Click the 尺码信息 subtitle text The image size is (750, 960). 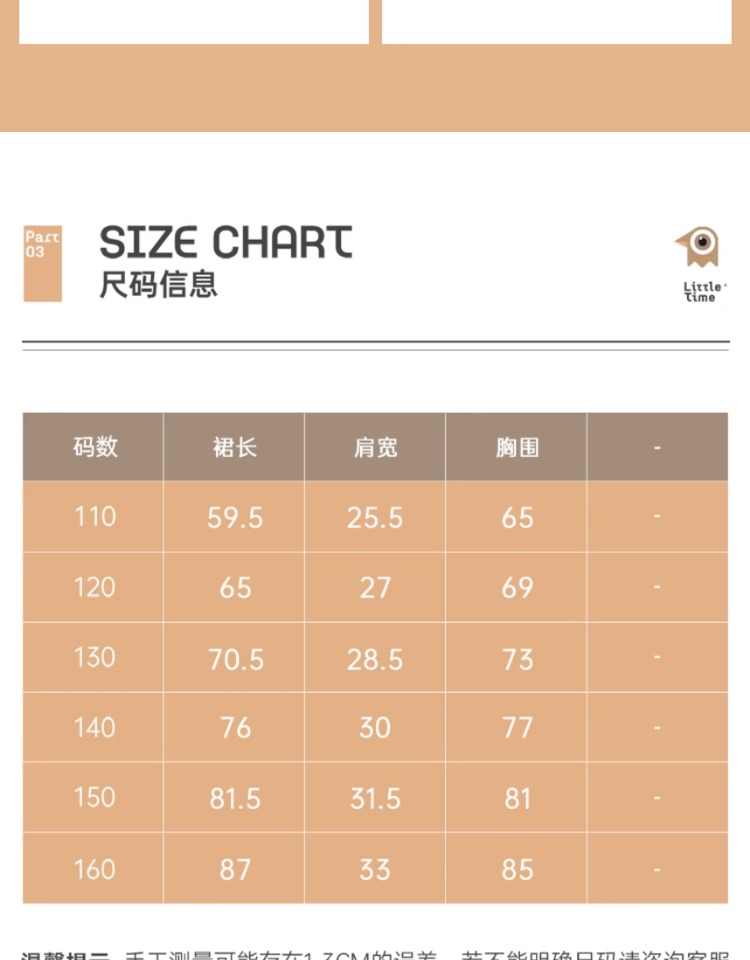click(x=158, y=285)
